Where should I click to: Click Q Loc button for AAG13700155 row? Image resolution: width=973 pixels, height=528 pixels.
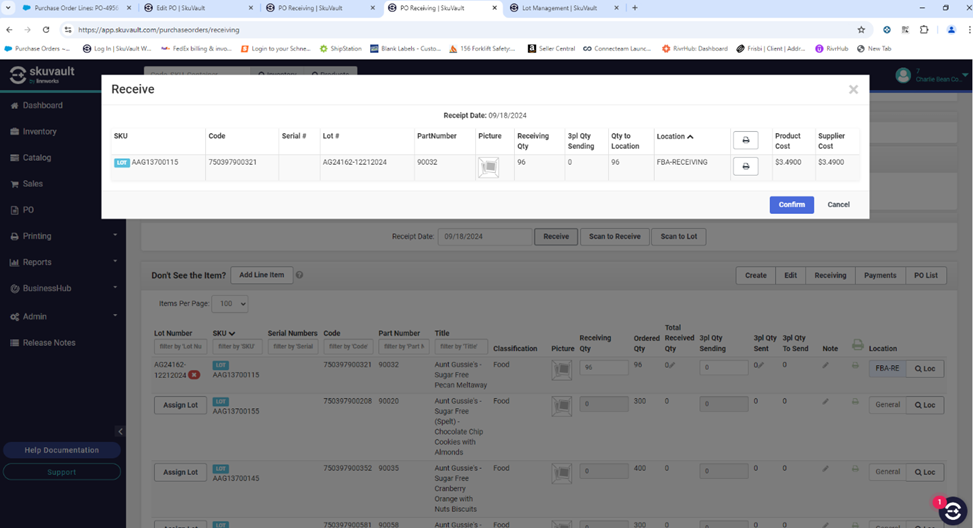(x=925, y=405)
